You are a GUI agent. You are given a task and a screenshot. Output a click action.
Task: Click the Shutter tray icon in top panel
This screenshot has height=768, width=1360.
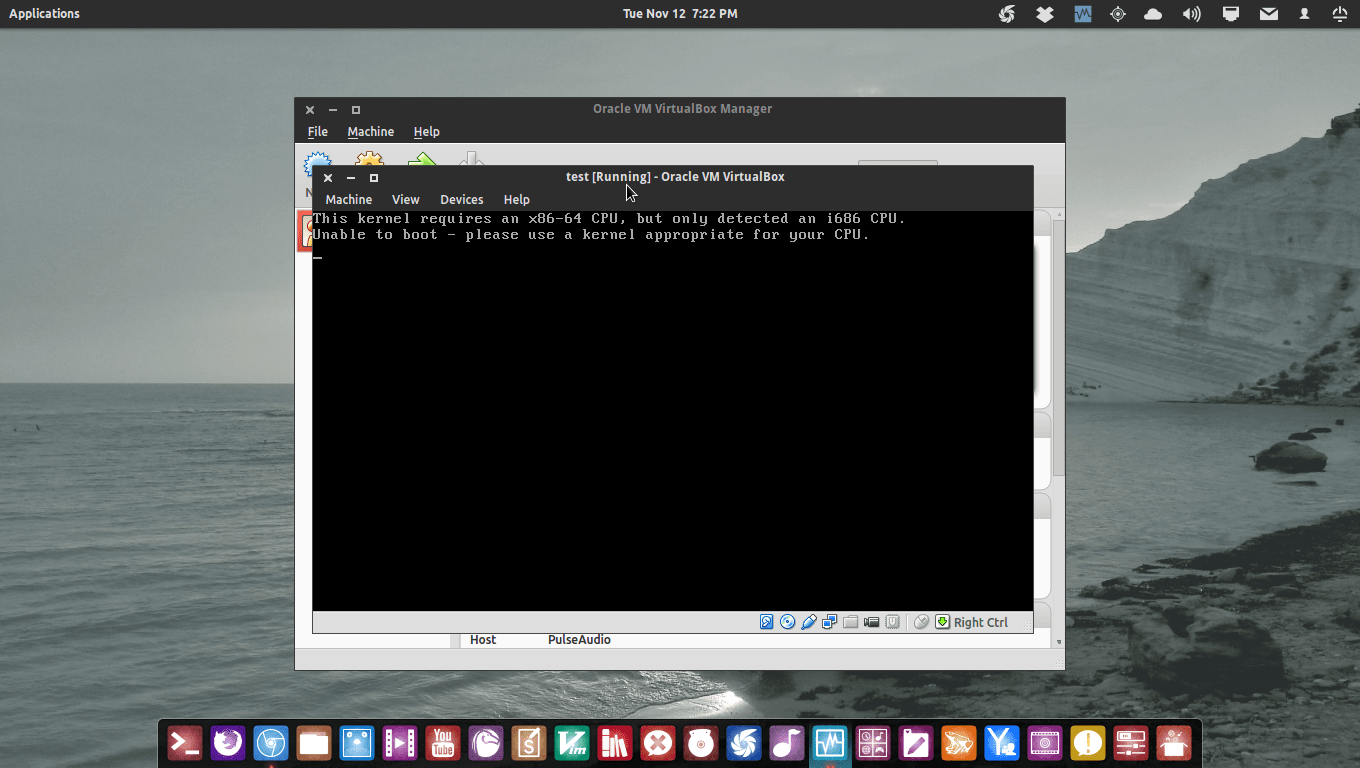[x=1007, y=14]
